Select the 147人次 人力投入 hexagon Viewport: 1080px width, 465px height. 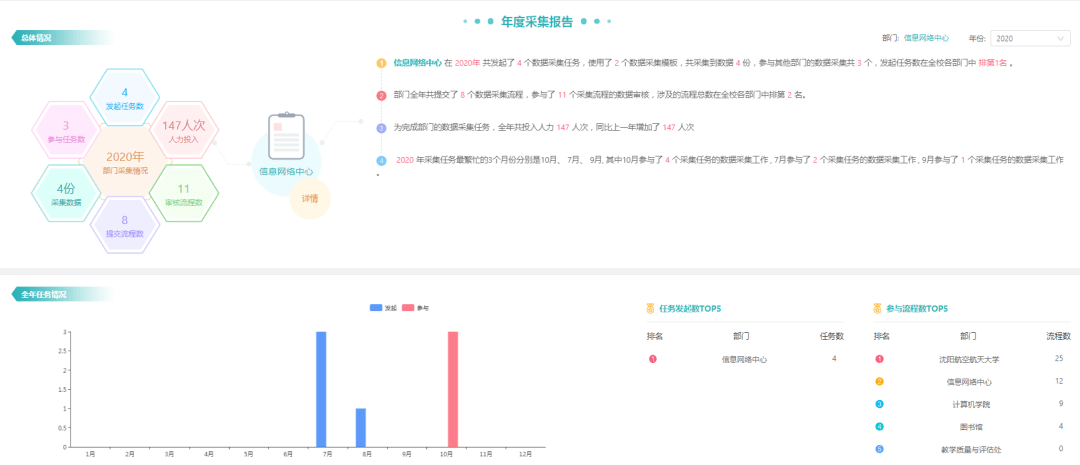[x=183, y=131]
